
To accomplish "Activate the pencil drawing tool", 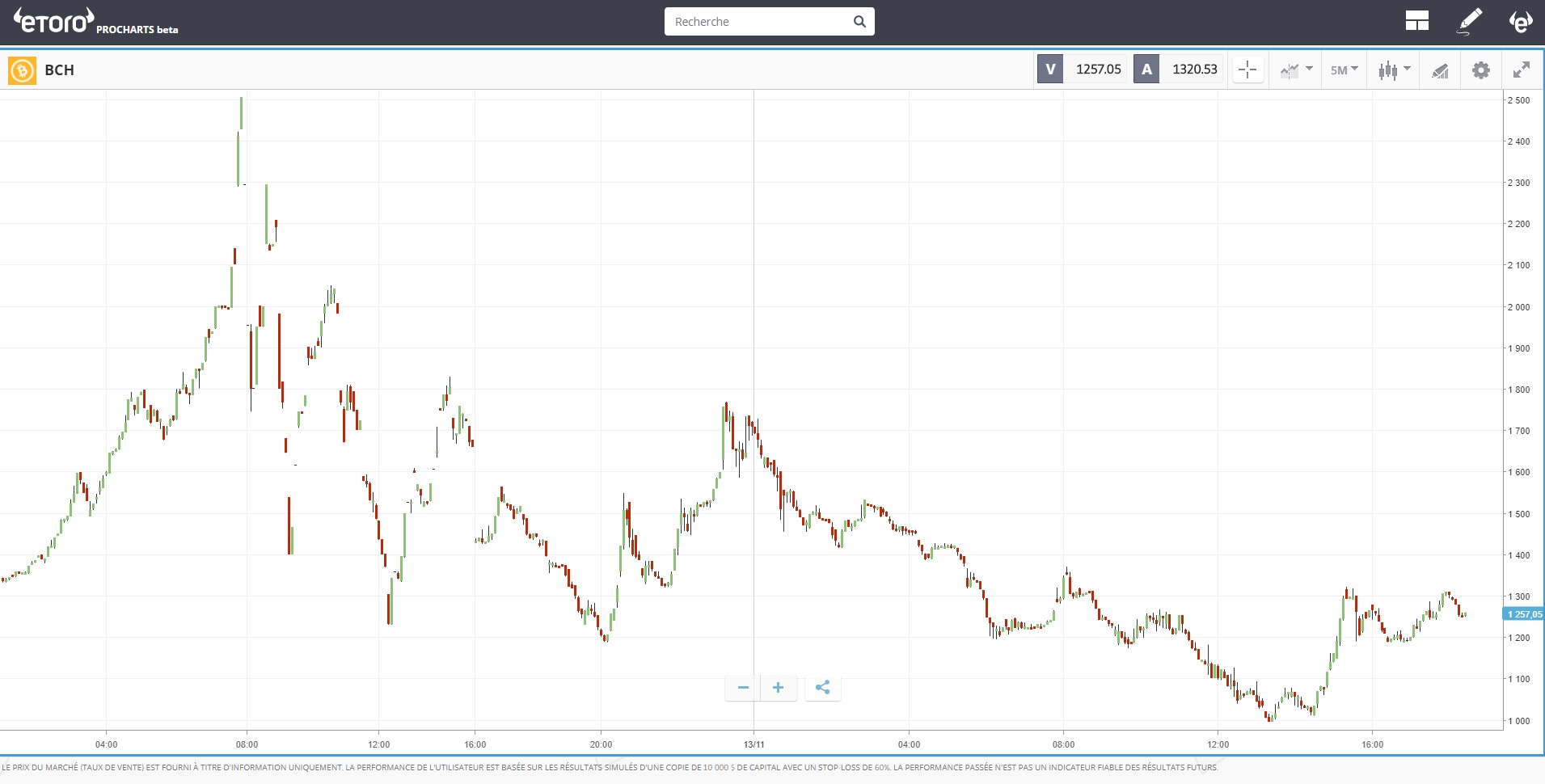I will pos(1469,21).
